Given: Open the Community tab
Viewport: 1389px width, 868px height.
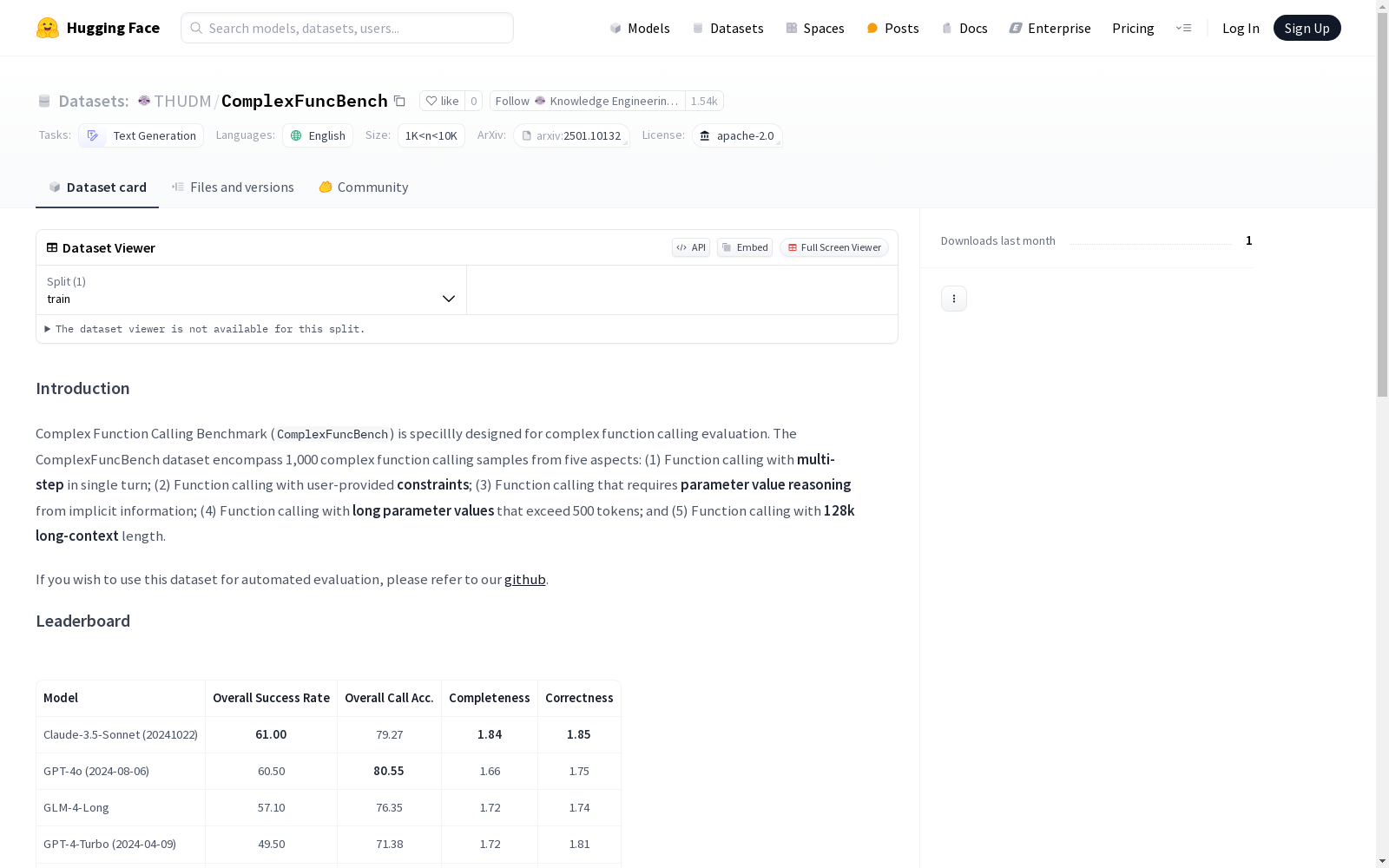Looking at the screenshot, I should [364, 187].
